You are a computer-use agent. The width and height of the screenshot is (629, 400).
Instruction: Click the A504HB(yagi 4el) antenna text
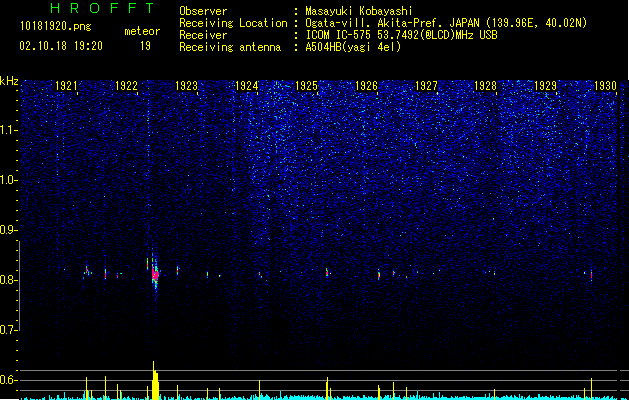(x=353, y=47)
